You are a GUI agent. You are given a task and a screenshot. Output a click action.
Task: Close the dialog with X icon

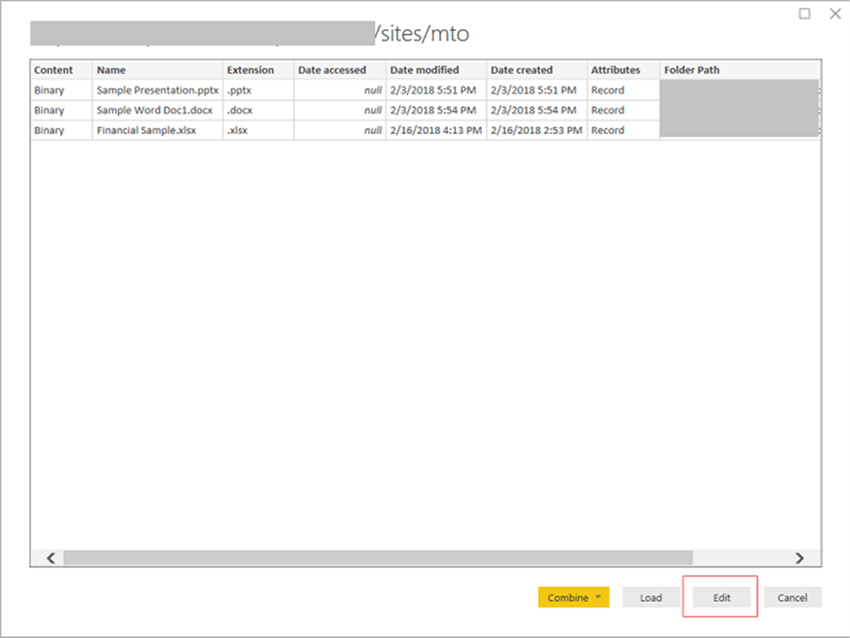coord(835,14)
